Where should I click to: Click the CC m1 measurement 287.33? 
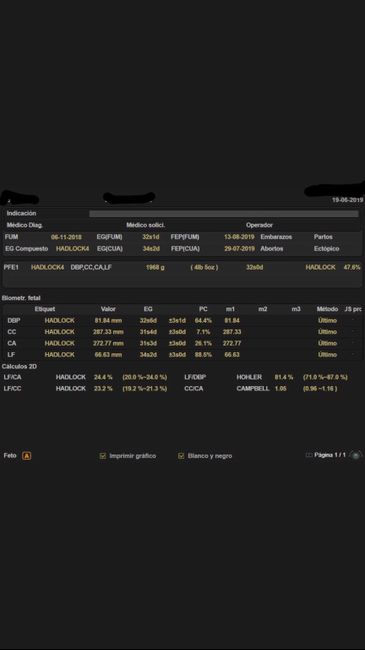[x=232, y=332]
